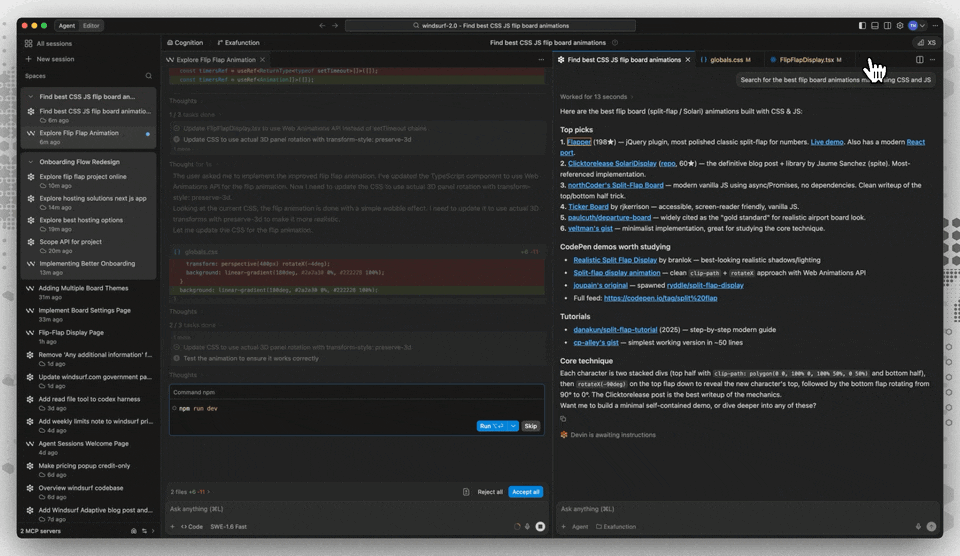Open the Run button dropdown arrow
The height and width of the screenshot is (556, 960).
click(x=513, y=426)
